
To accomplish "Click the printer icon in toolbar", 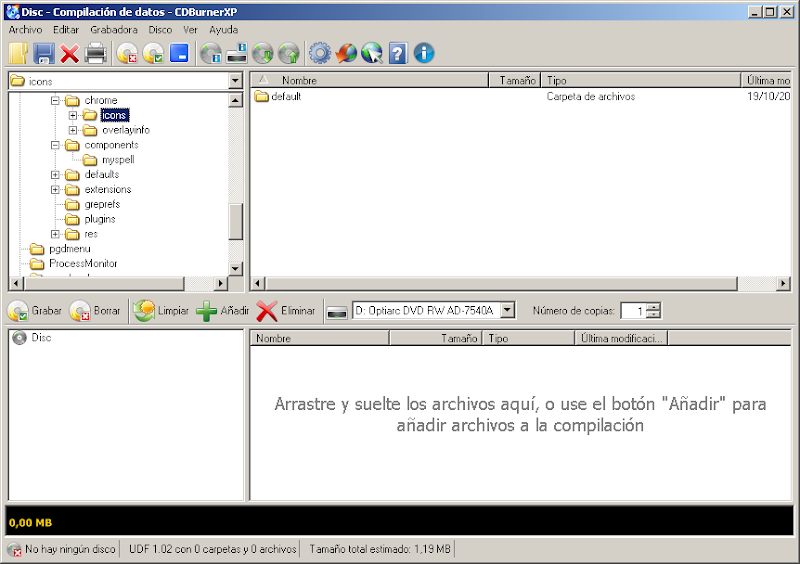I will (x=96, y=54).
